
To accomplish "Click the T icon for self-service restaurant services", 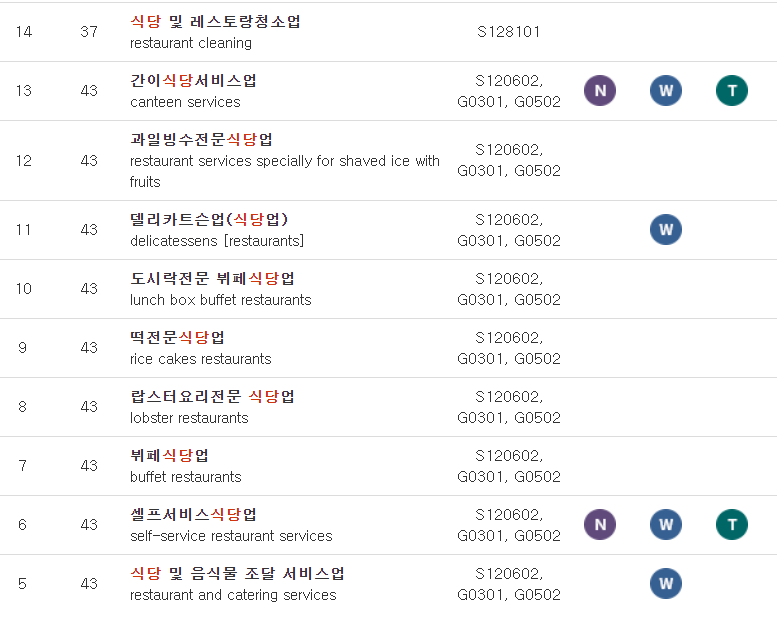I will tap(731, 524).
